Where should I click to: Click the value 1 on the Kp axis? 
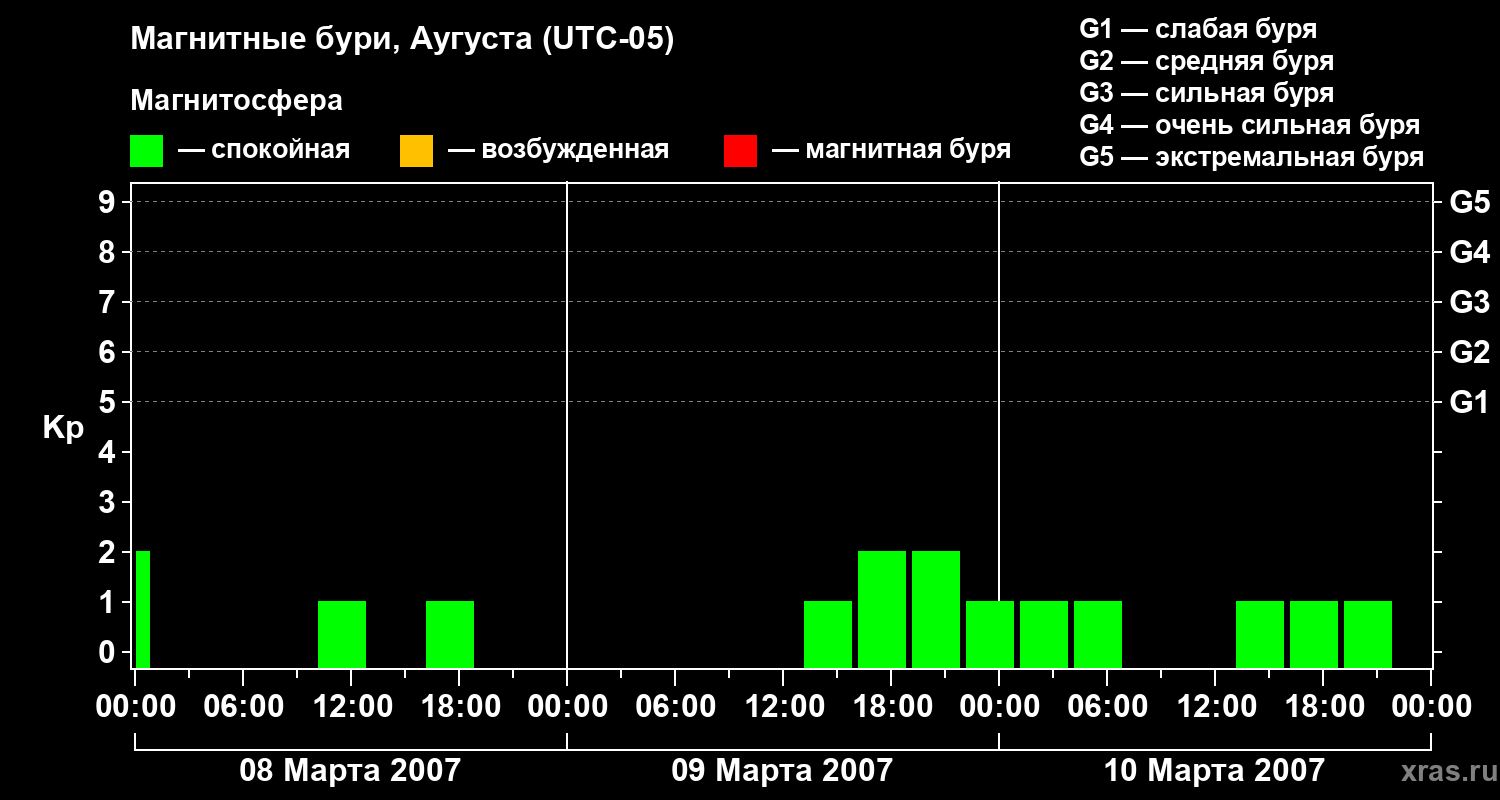pyautogui.click(x=109, y=603)
